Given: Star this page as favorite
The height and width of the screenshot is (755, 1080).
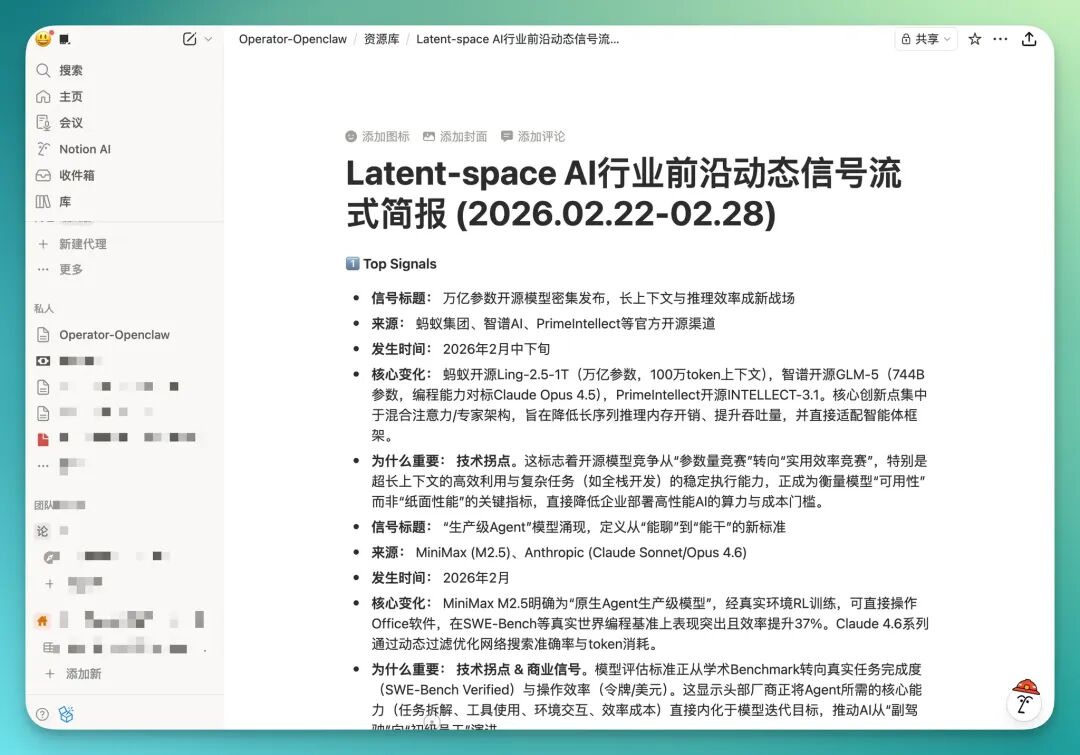Looking at the screenshot, I should [975, 39].
